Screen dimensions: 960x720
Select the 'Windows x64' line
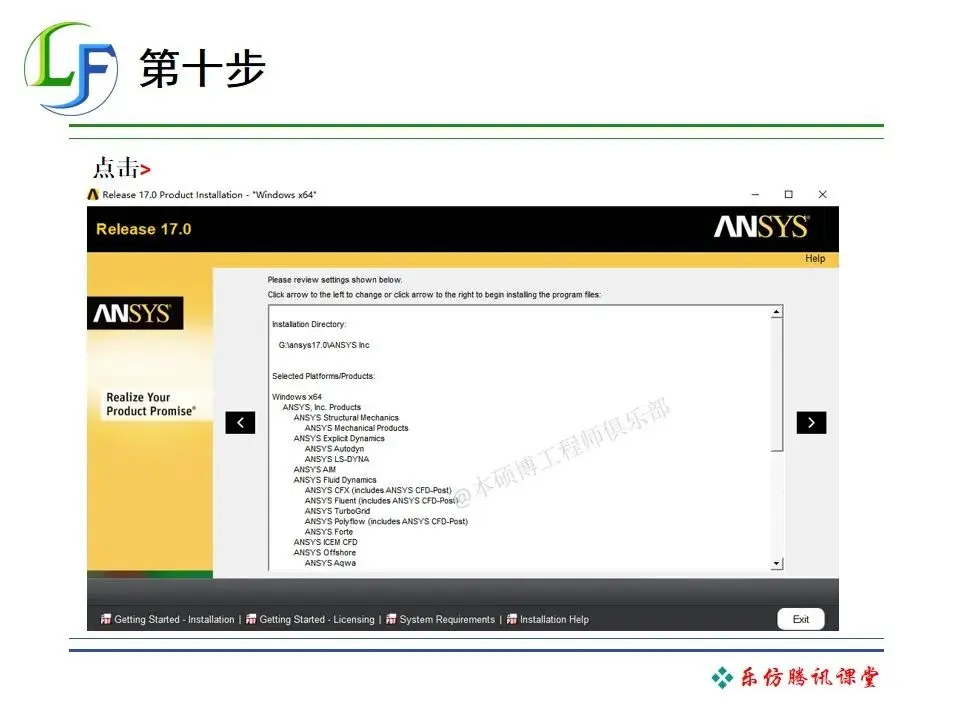coord(297,397)
